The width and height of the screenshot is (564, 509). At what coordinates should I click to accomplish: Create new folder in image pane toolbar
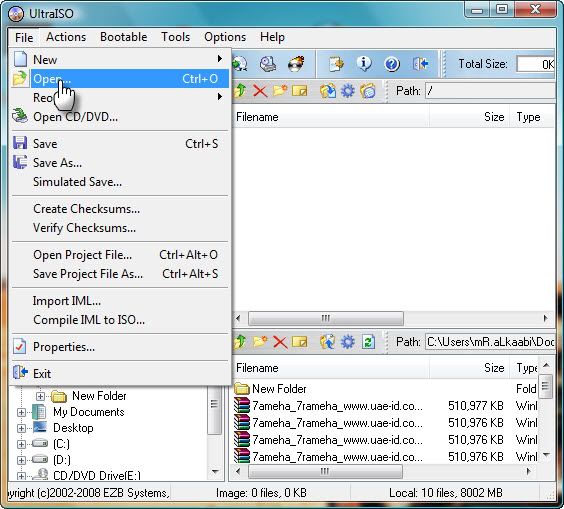[280, 91]
